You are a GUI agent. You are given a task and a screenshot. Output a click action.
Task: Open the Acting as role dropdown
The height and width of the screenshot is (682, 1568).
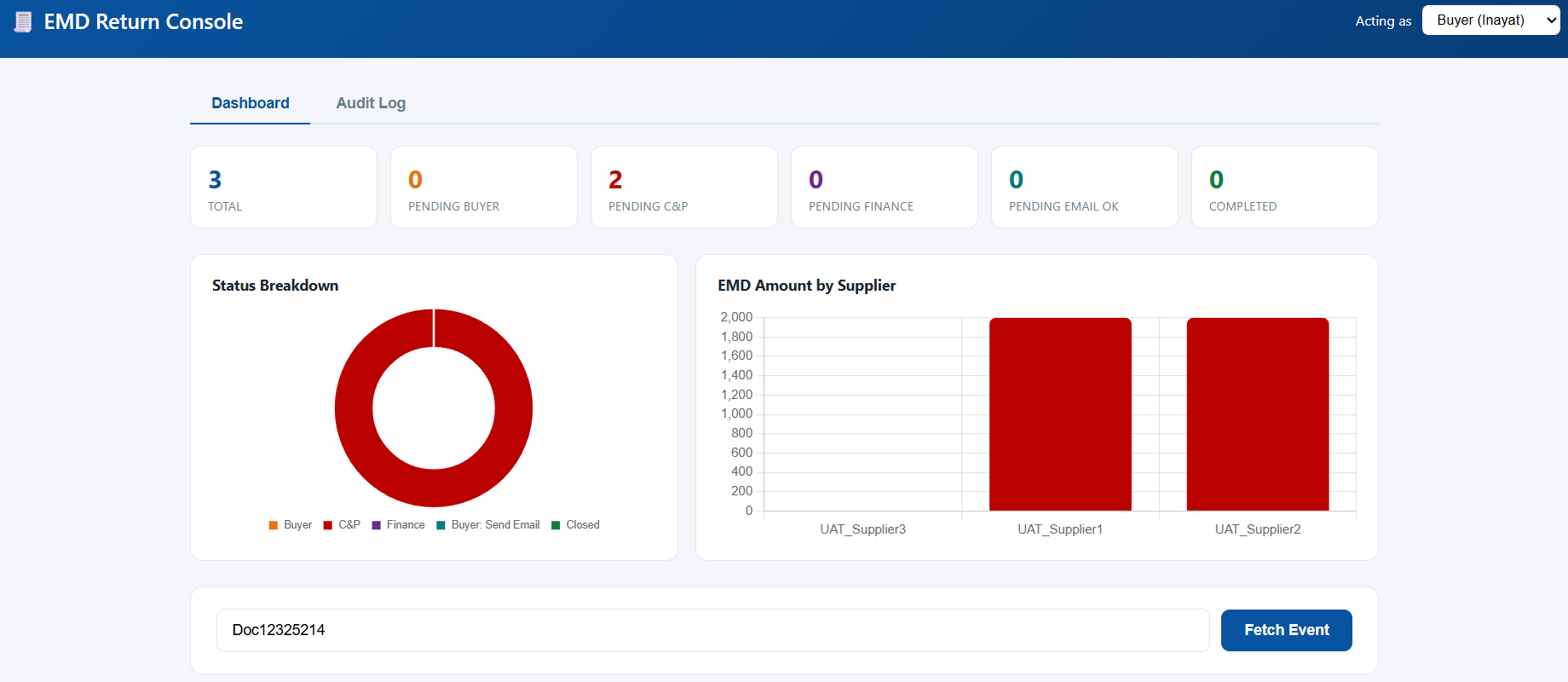1490,20
